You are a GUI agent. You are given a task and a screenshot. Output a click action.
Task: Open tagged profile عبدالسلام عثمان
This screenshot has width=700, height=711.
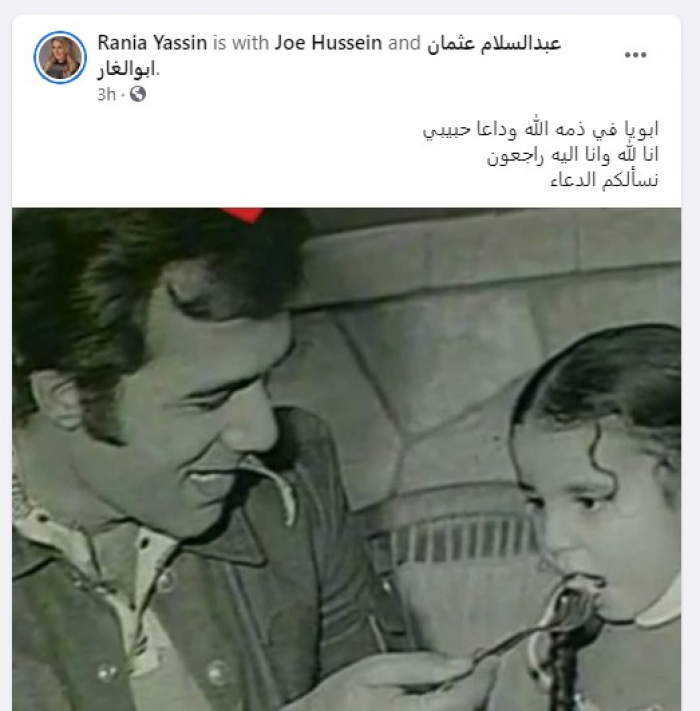pos(494,44)
